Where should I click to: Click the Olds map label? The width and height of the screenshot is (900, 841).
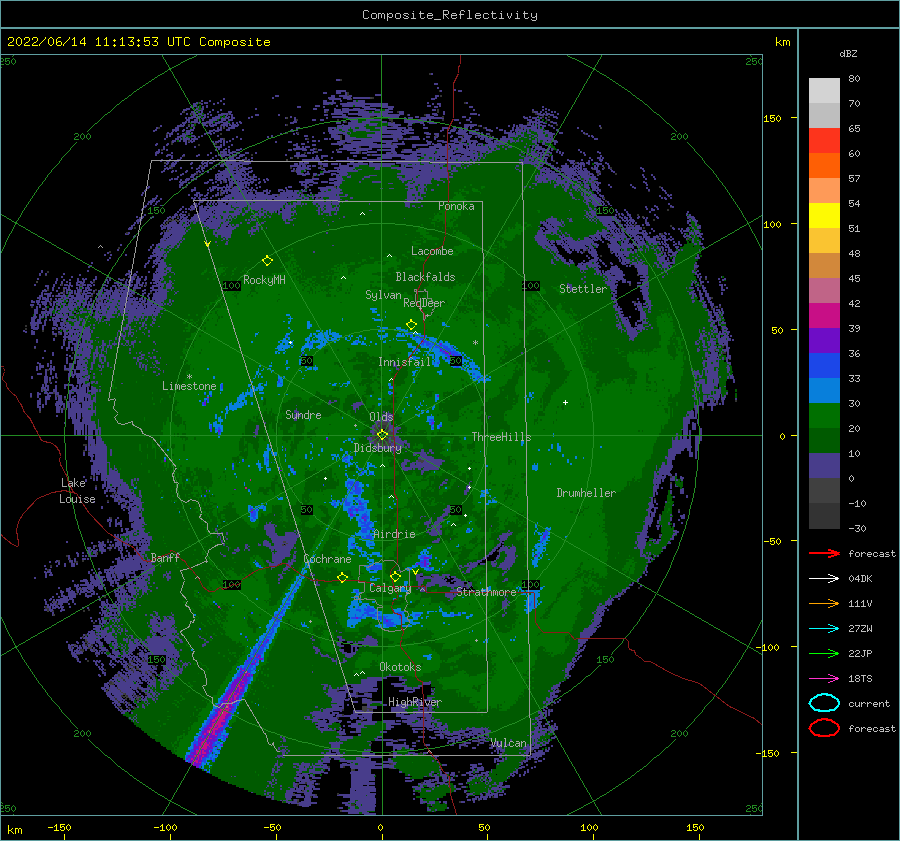click(381, 416)
